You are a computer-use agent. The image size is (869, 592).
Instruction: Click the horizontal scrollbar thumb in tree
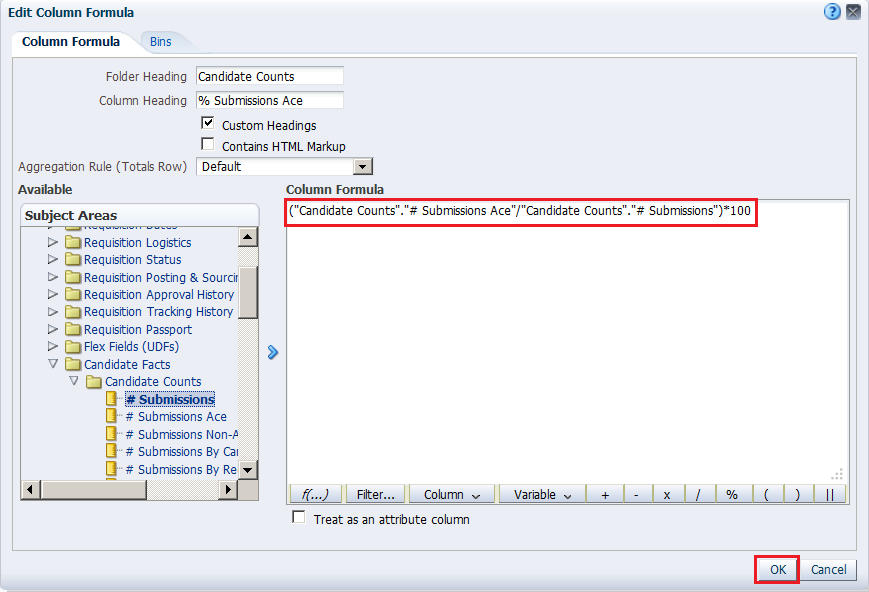[x=94, y=489]
